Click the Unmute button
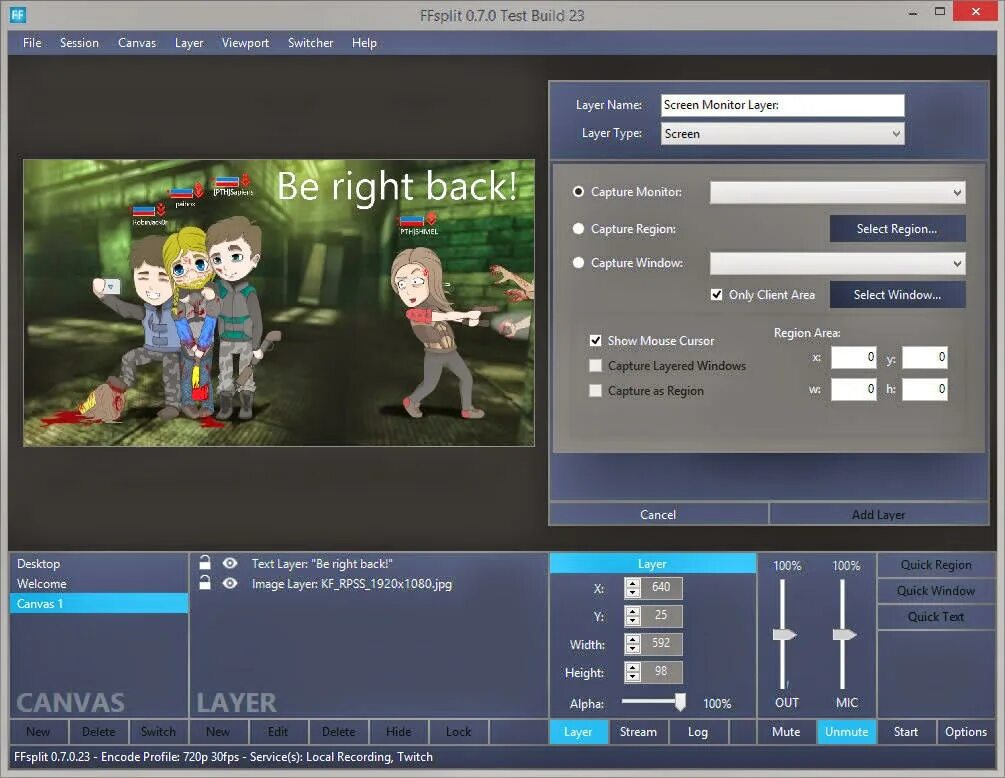Image resolution: width=1005 pixels, height=778 pixels. tap(846, 731)
